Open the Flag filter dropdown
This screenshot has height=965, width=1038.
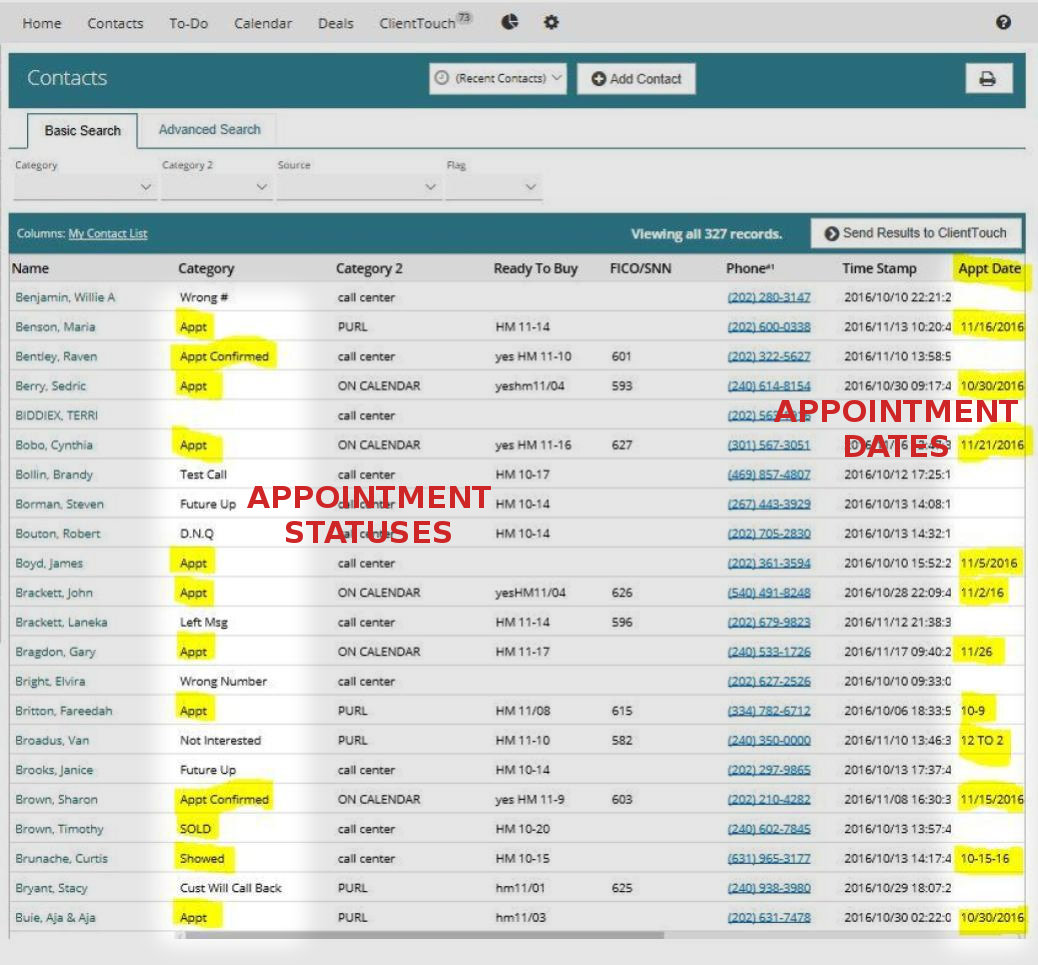tap(493, 187)
